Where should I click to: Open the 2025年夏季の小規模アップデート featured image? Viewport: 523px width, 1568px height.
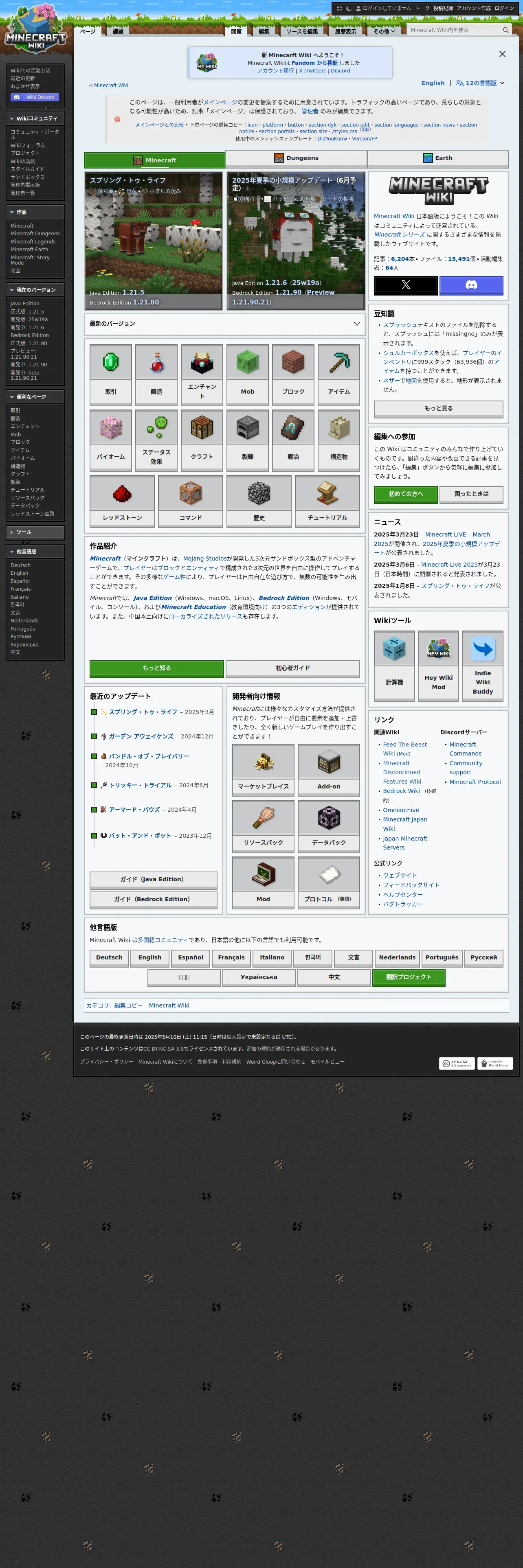pyautogui.click(x=296, y=241)
